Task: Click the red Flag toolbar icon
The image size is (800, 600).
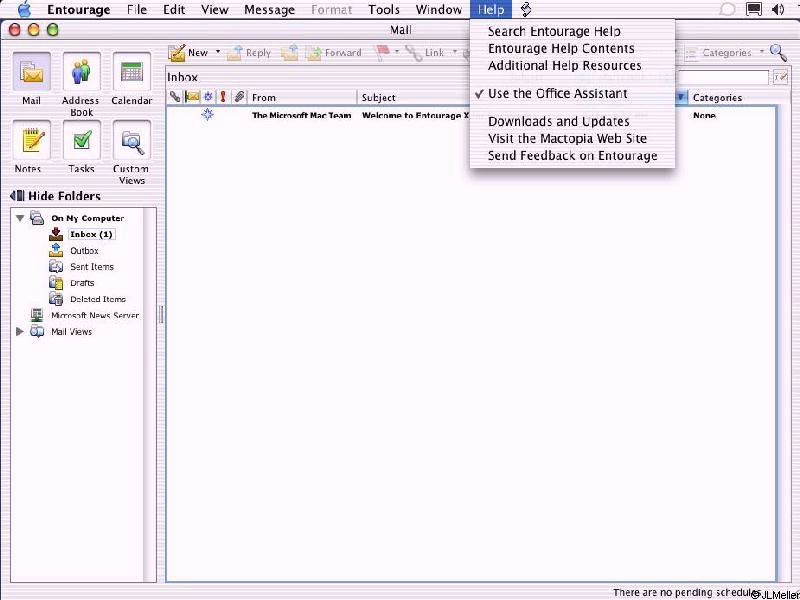Action: [383, 53]
